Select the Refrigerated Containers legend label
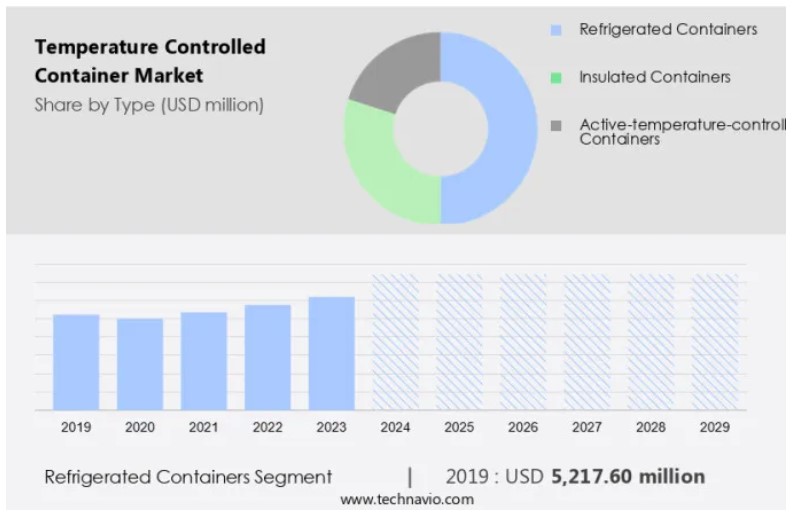The height and width of the screenshot is (526, 799). point(668,30)
